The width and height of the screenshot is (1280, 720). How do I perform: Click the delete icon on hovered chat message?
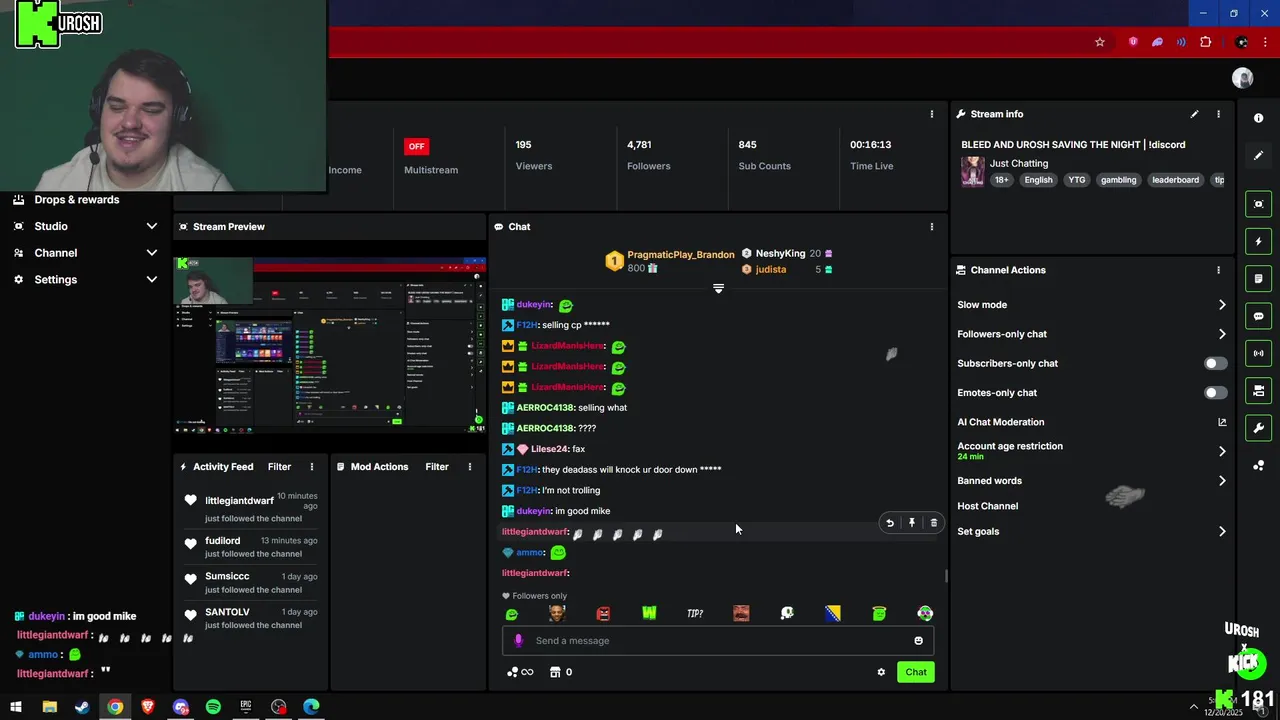(934, 522)
